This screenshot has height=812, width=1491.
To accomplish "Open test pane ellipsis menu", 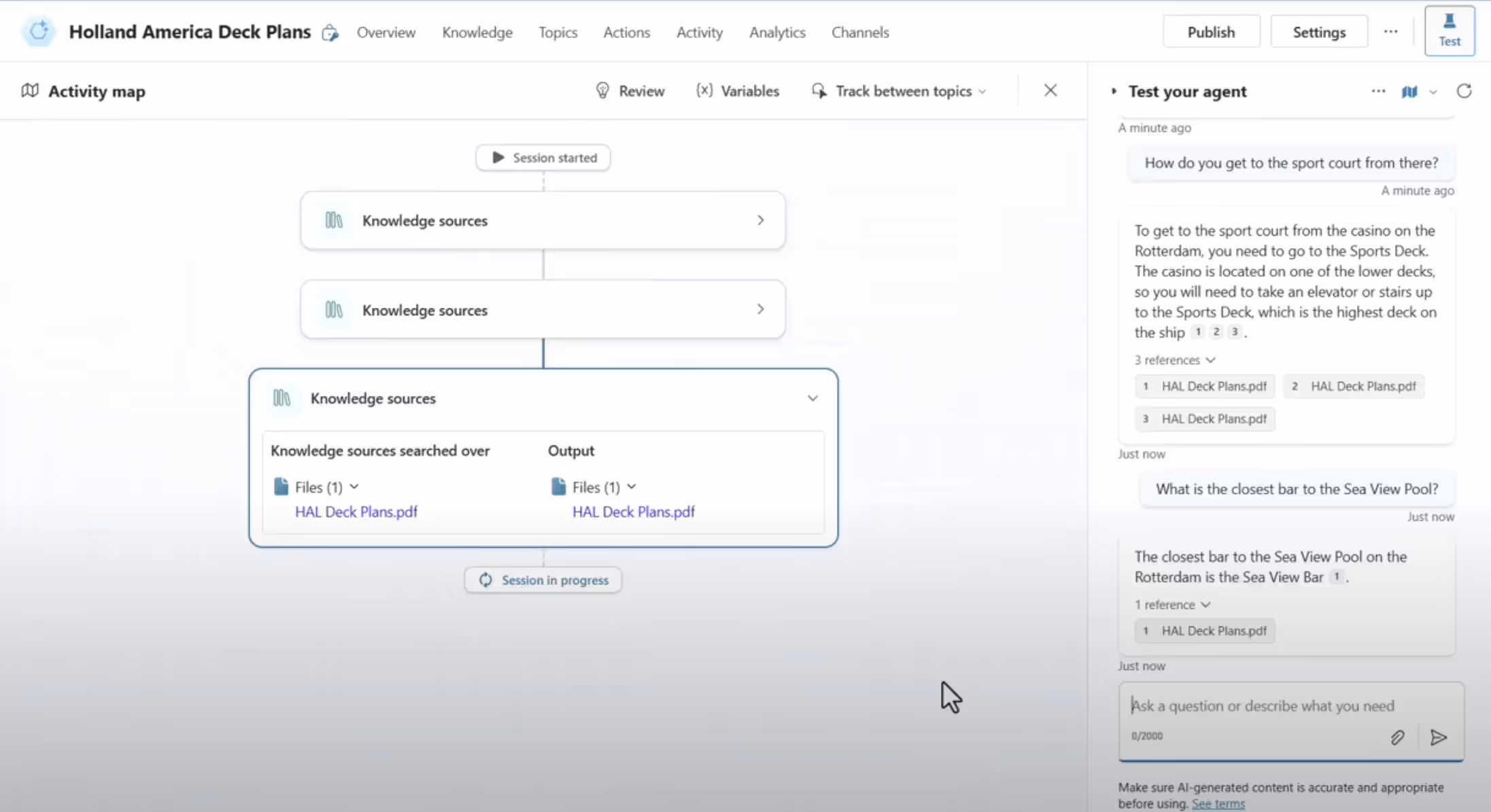I will (1378, 91).
